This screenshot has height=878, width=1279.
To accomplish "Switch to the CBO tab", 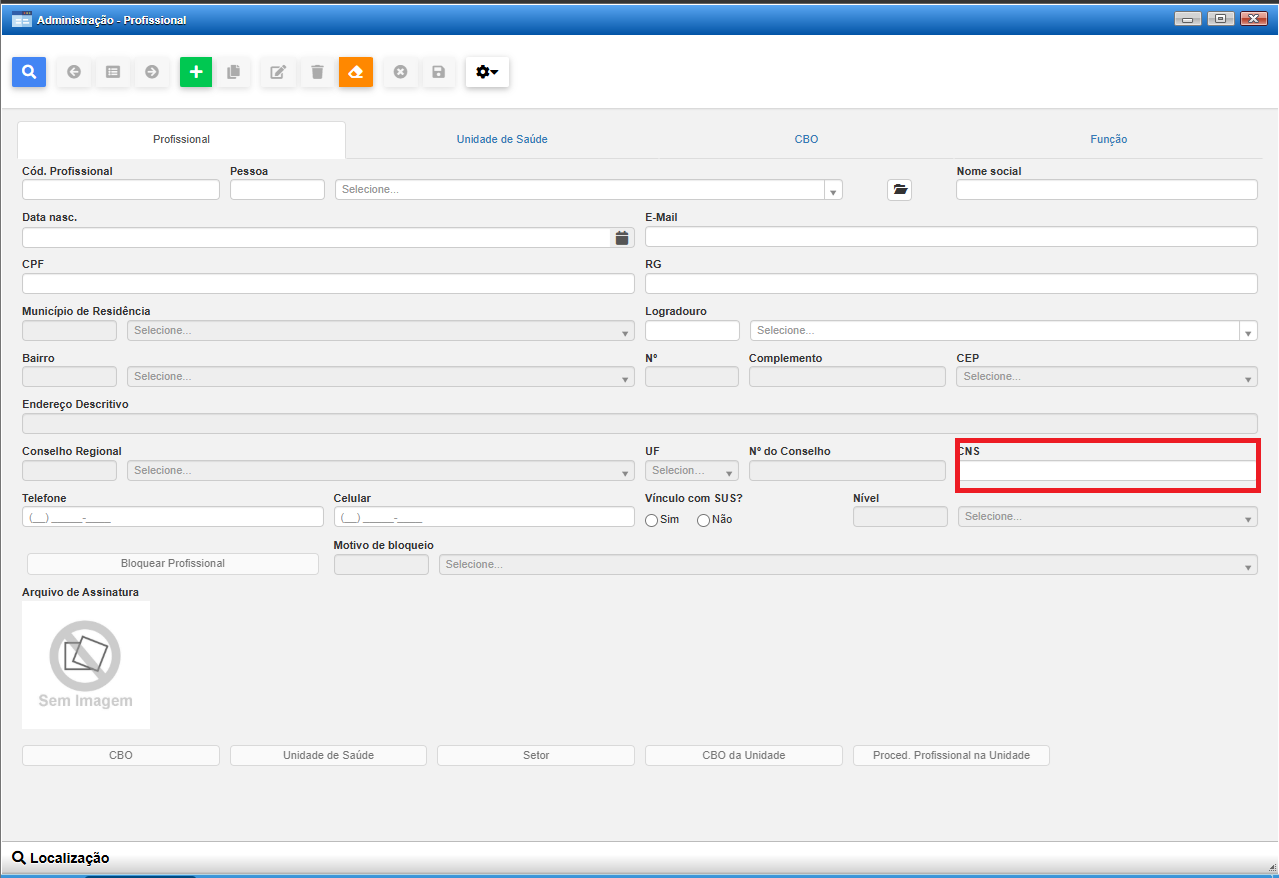I will pyautogui.click(x=806, y=139).
